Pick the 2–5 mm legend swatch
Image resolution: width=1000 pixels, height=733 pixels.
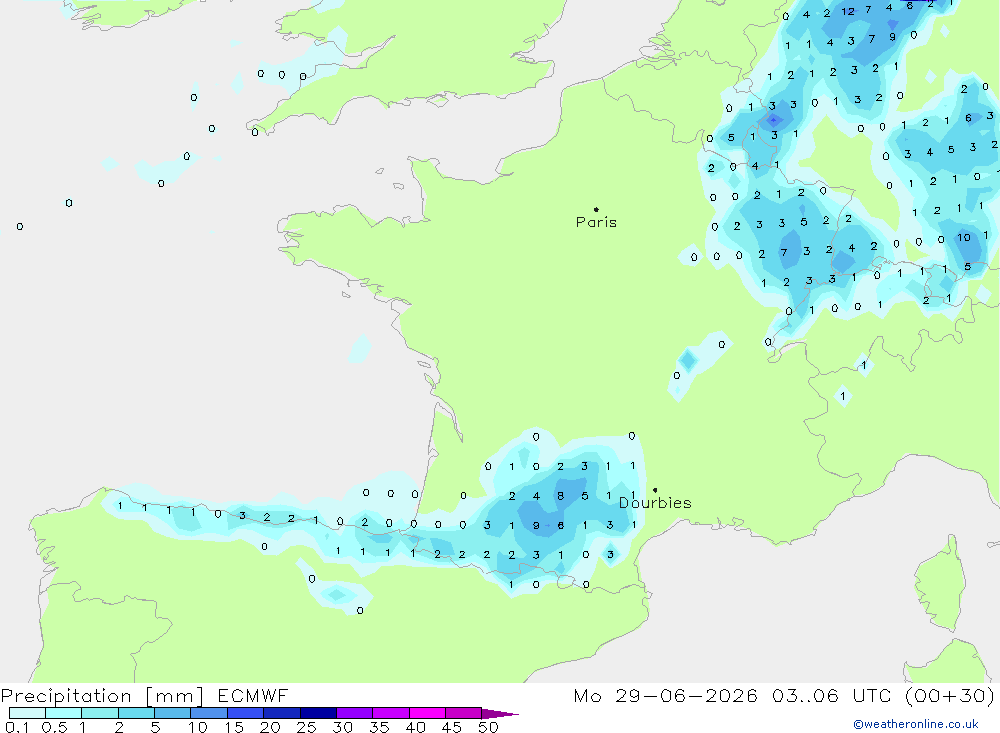136,713
